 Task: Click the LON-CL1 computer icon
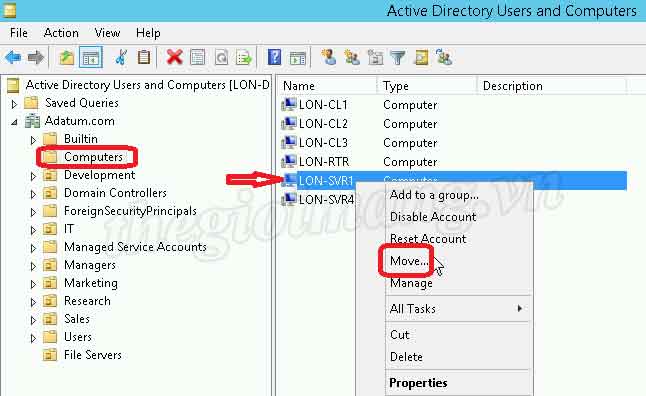coord(289,105)
